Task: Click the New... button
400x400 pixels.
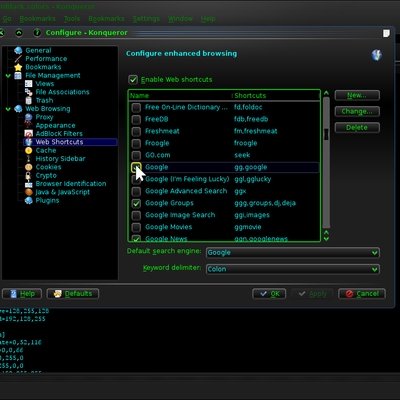Action: click(x=357, y=95)
